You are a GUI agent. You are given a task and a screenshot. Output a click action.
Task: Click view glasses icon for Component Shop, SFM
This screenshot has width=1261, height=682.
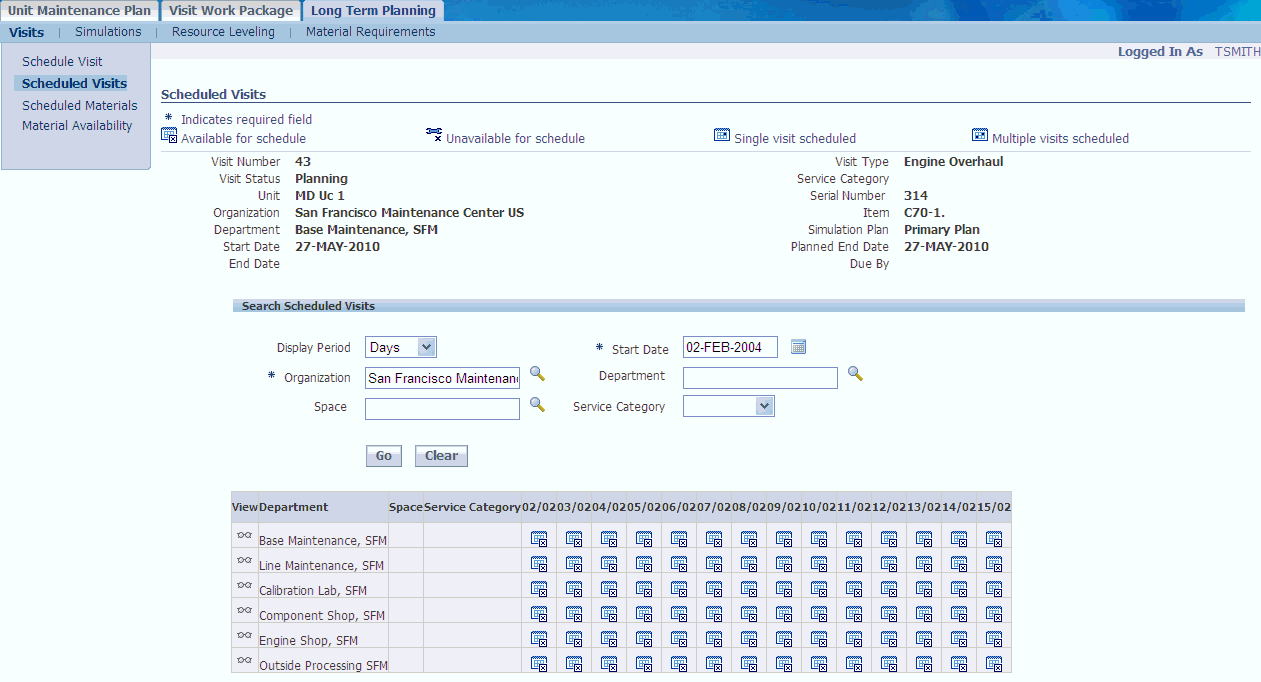click(244, 609)
